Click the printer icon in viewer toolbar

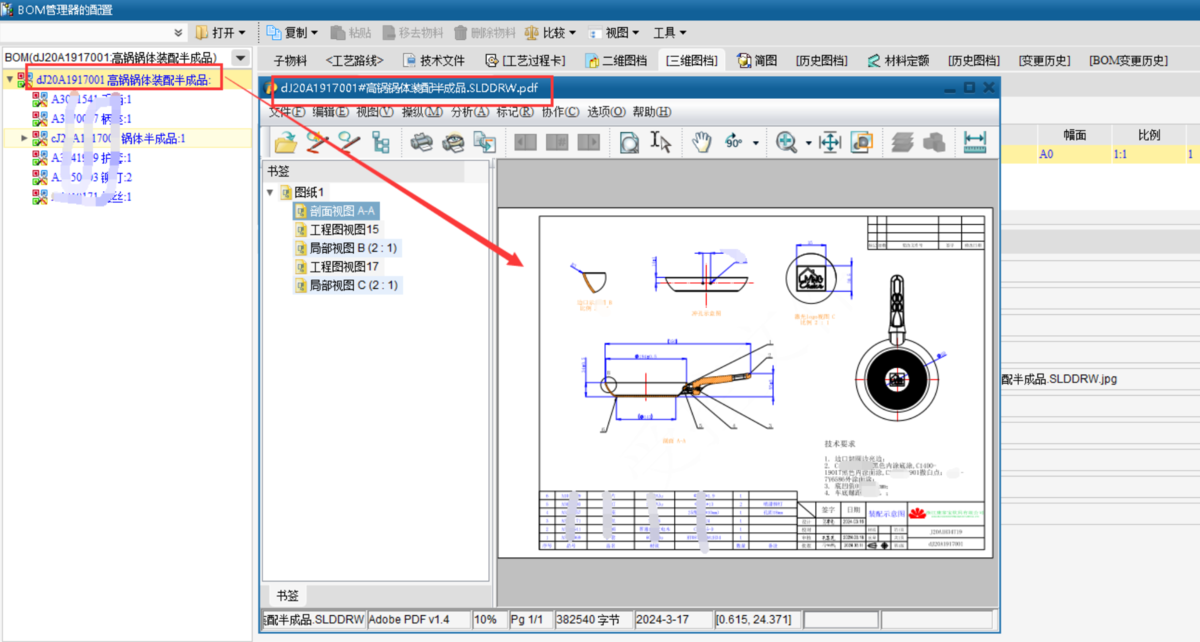click(422, 142)
